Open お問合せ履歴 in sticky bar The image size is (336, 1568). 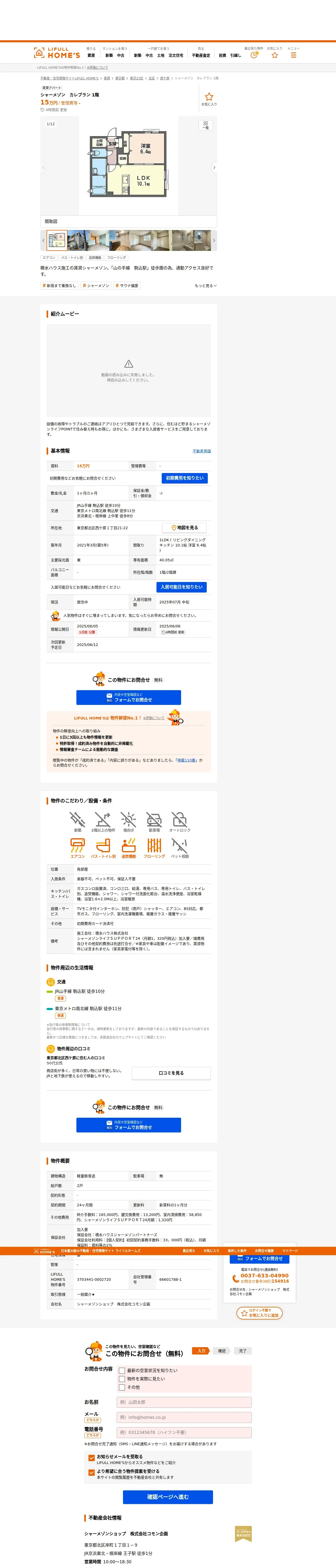[x=264, y=1251]
